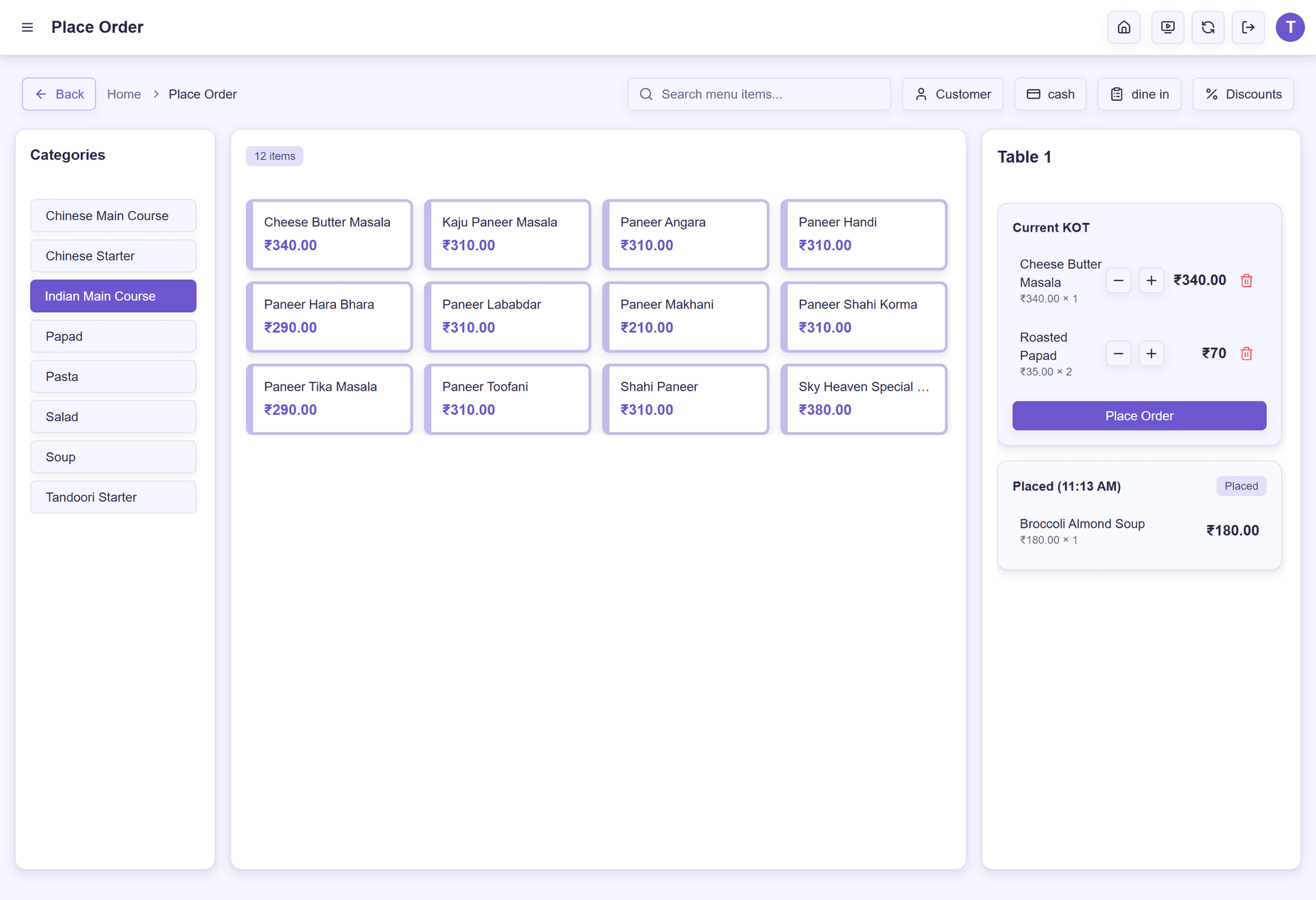Image resolution: width=1316 pixels, height=900 pixels.
Task: Click the search menu items field
Action: point(754,94)
